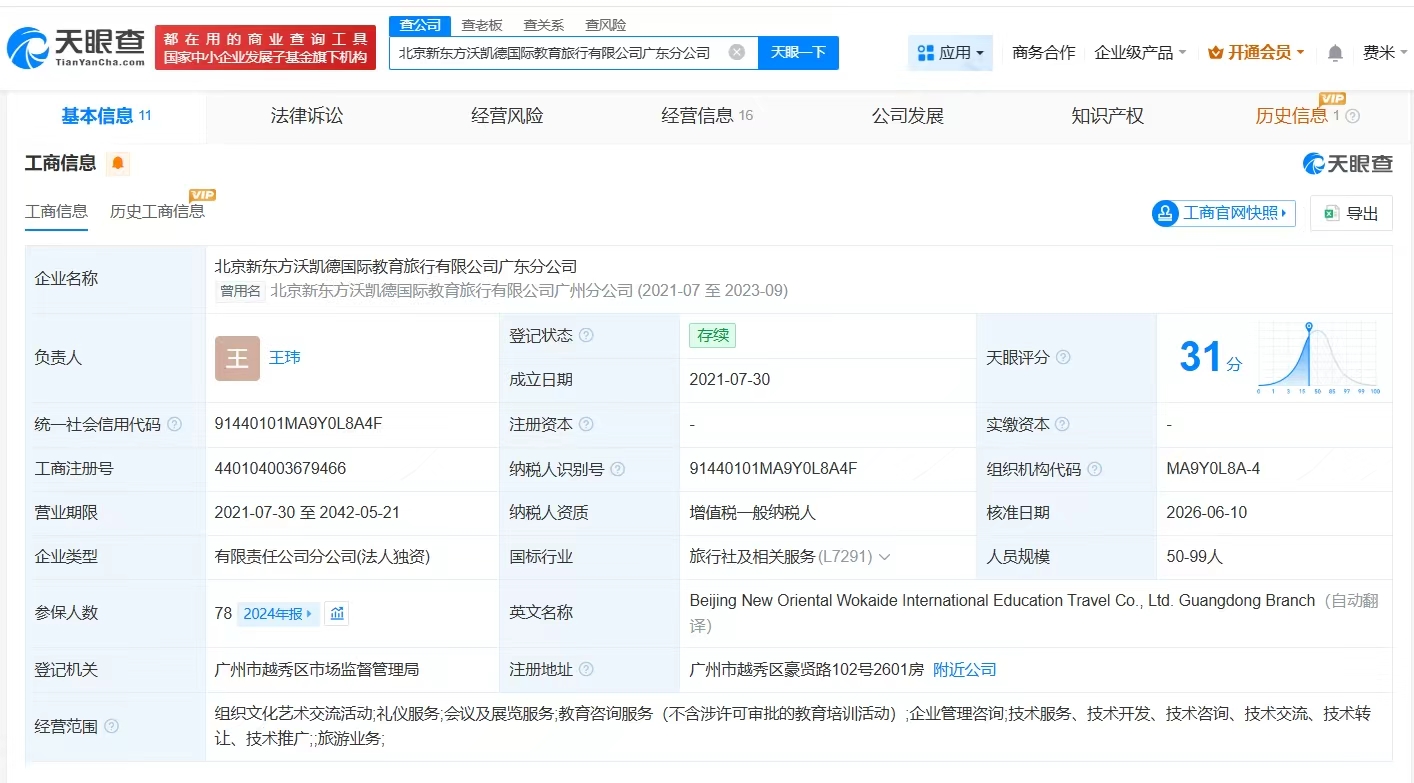This screenshot has width=1414, height=783.
Task: Click the 营业期限 value 2021-07-30 至 2042-05-21
Action: (x=307, y=513)
